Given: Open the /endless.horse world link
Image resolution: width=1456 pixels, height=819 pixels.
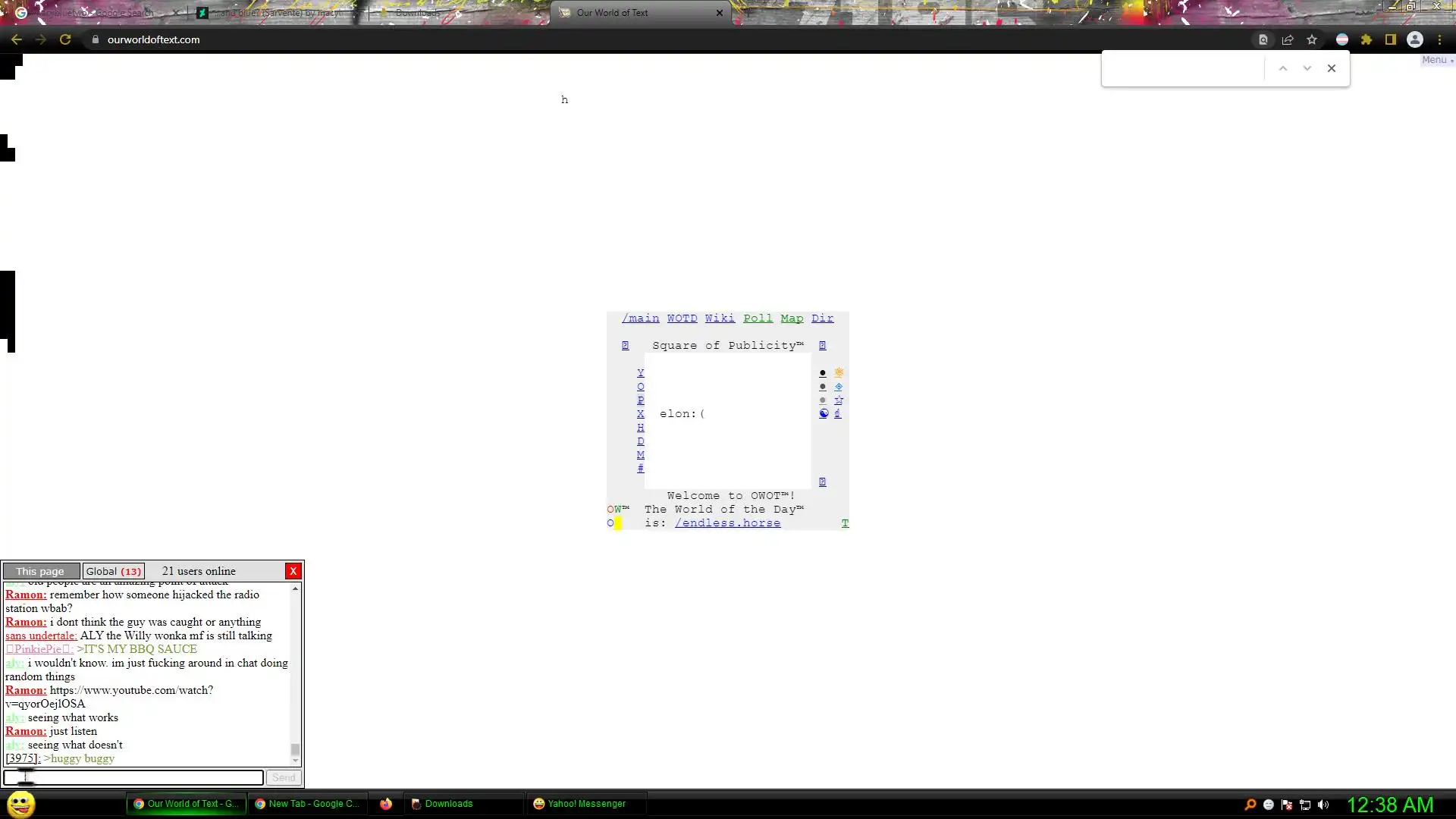Looking at the screenshot, I should [x=727, y=523].
